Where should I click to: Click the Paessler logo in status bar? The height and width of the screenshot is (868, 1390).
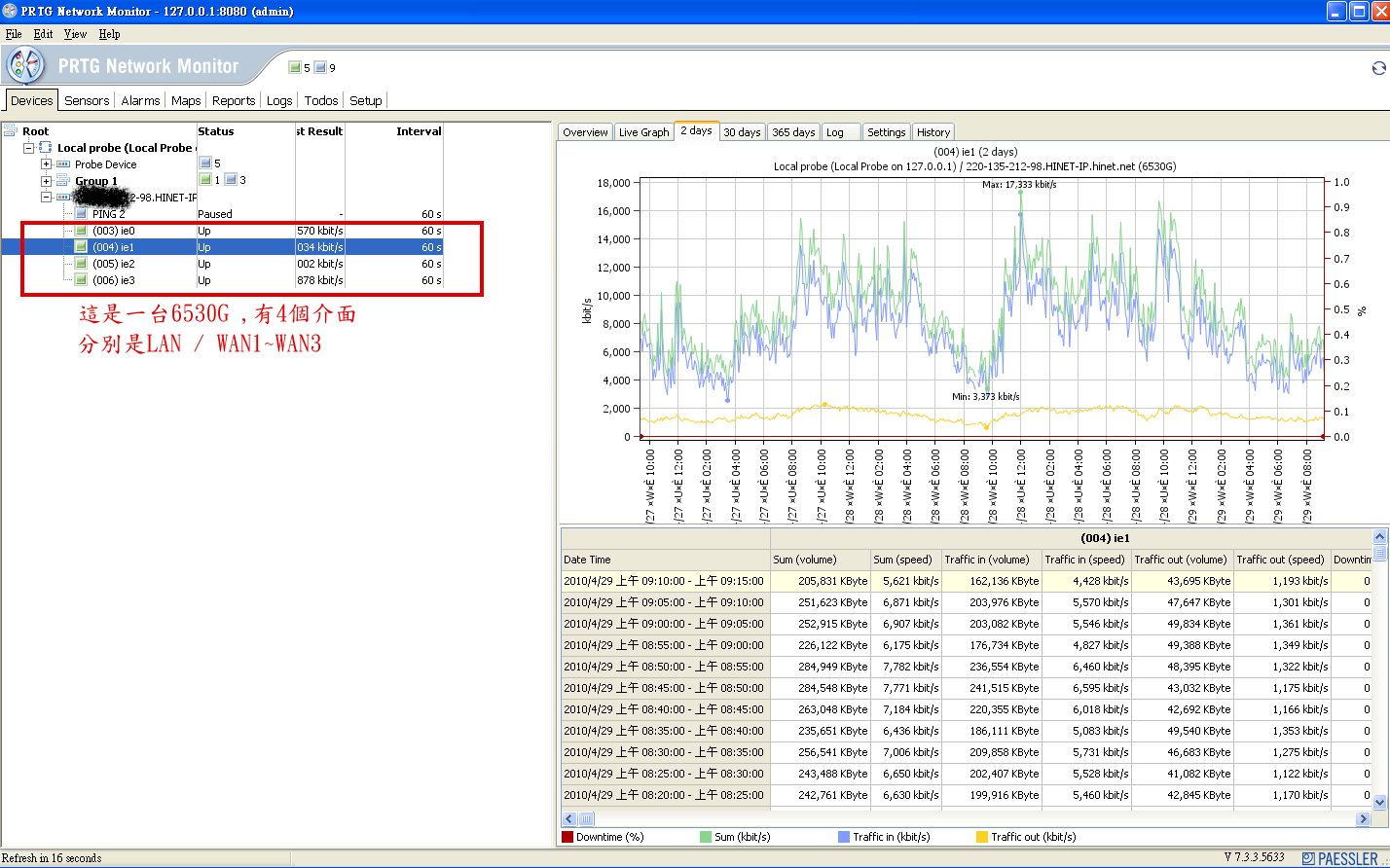1340,858
